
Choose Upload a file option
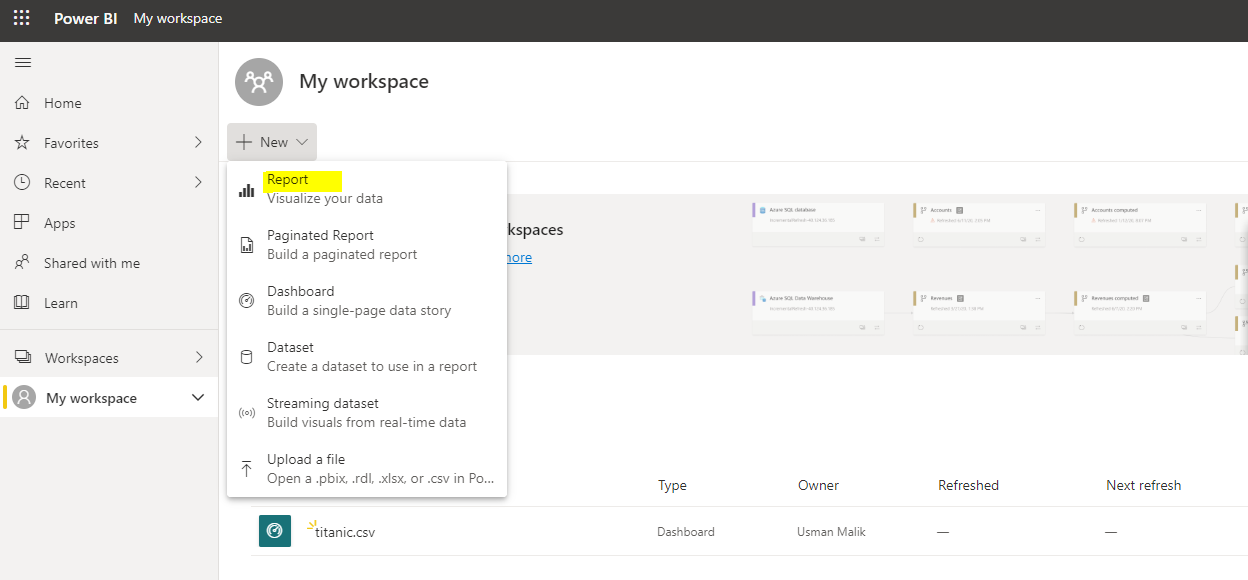point(305,460)
